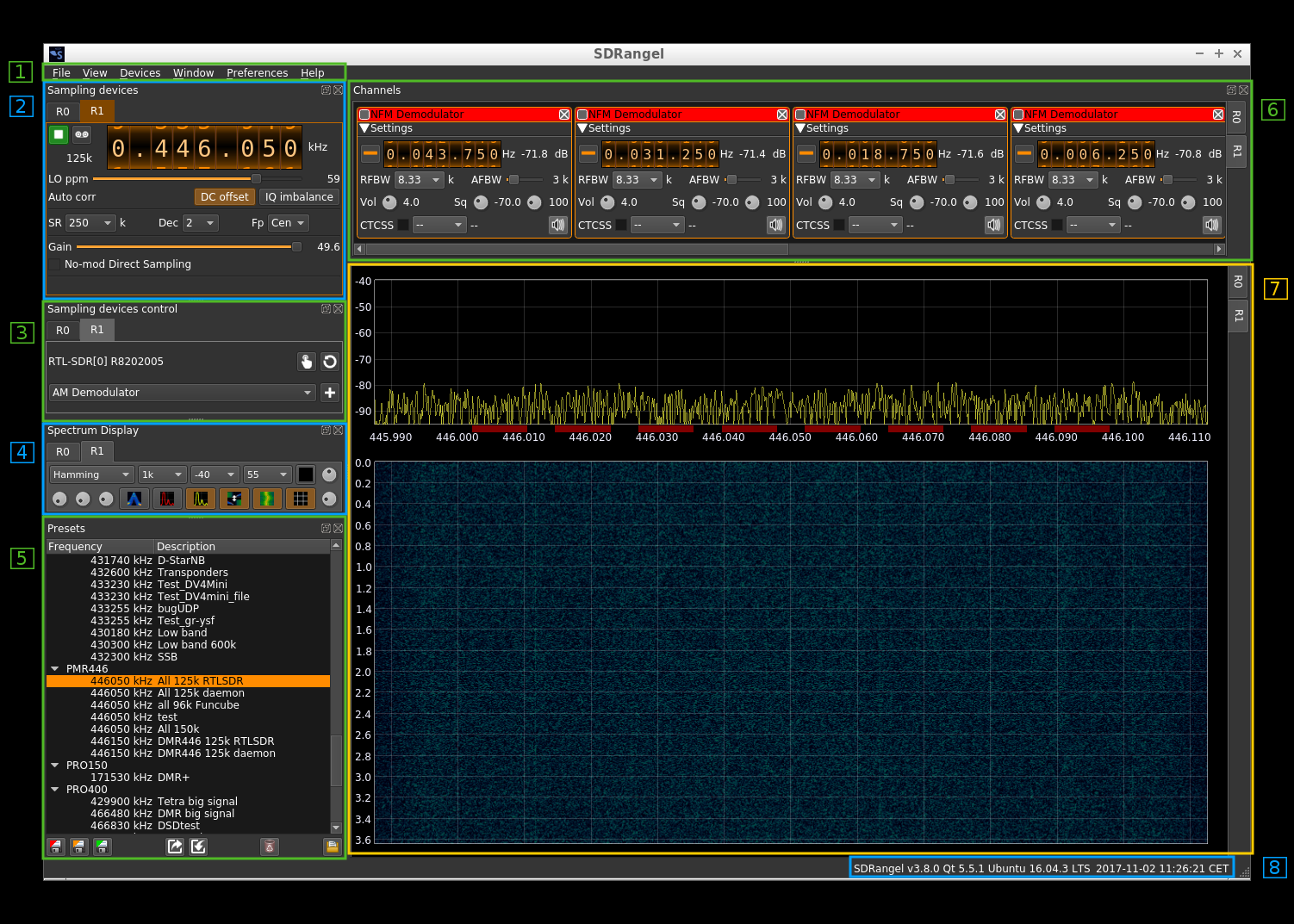The image size is (1294, 924).
Task: Open the 55 range dropdown
Action: pyautogui.click(x=268, y=474)
